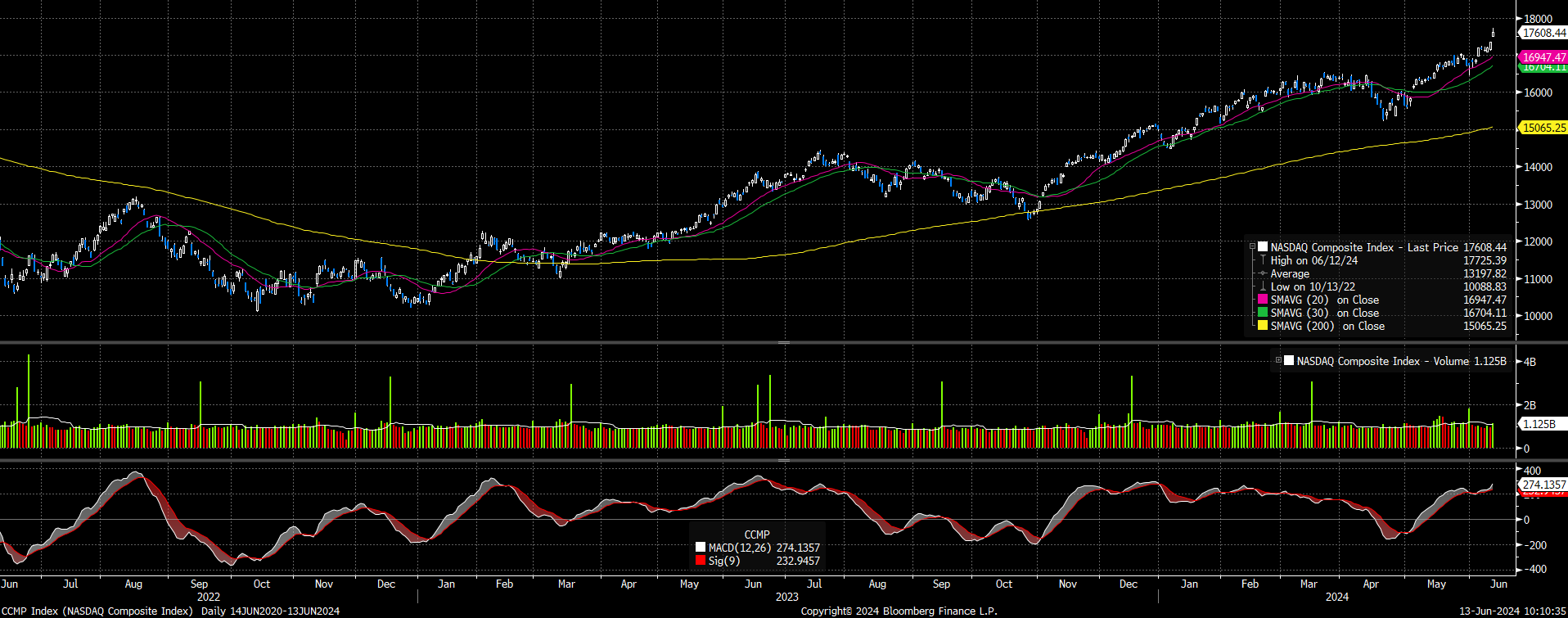The image size is (1568, 618).
Task: Click the 'Average' legend label
Action: [1290, 273]
